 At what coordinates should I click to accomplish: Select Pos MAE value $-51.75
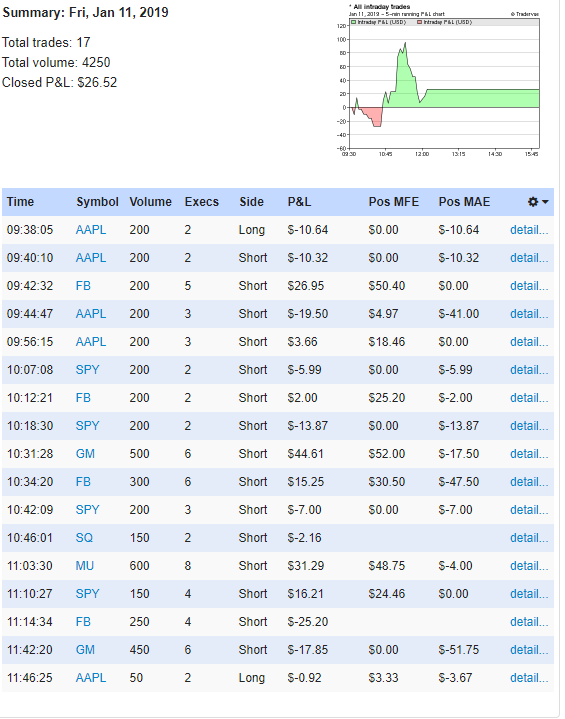(x=459, y=649)
